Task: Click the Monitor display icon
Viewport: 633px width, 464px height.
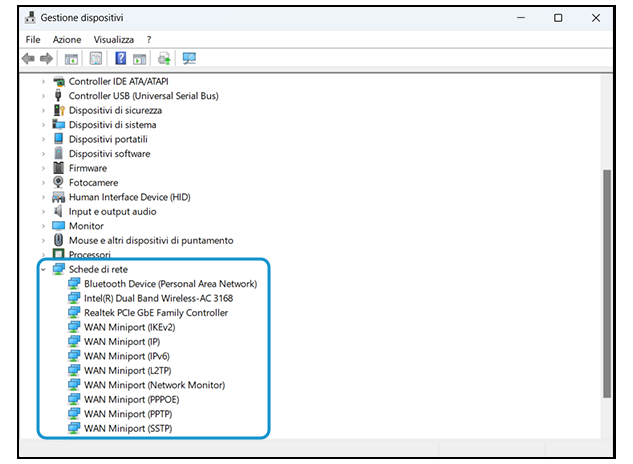Action: click(59, 226)
